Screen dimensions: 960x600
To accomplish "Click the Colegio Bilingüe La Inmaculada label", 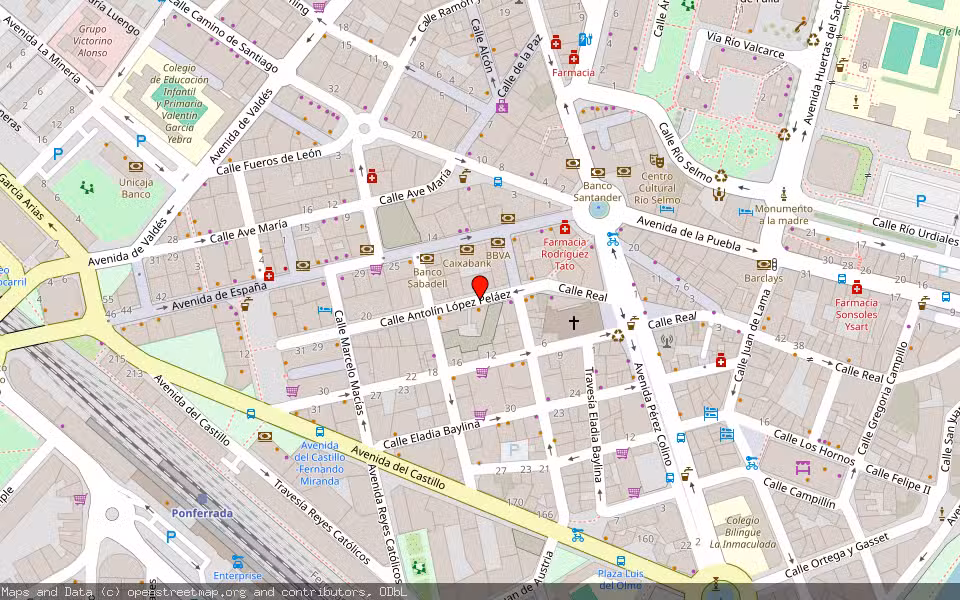I will click(743, 532).
